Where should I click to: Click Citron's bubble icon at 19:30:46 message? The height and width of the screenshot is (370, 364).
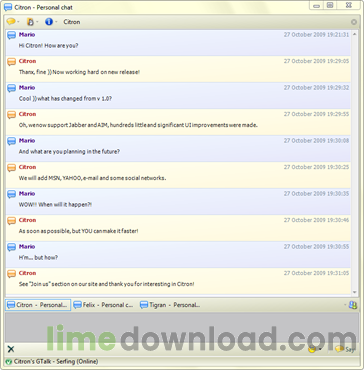[x=12, y=221]
